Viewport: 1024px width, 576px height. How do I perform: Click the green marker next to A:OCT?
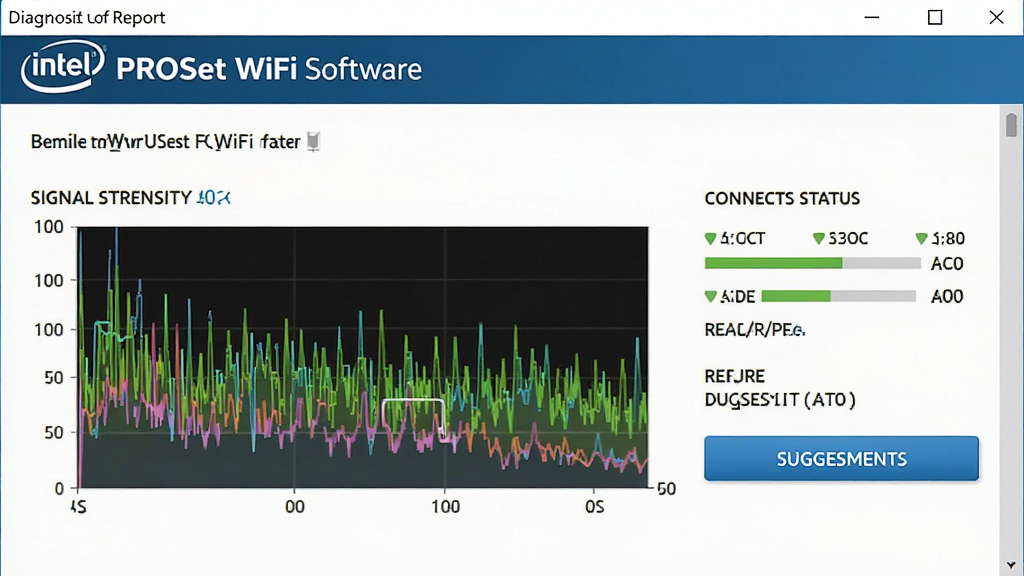[x=711, y=239]
